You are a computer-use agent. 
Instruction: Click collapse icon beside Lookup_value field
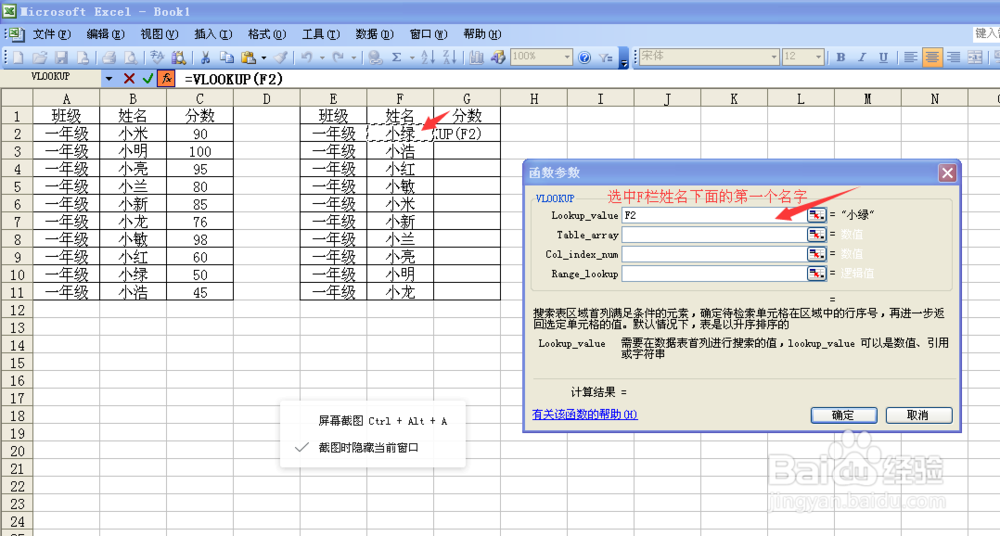[x=816, y=215]
